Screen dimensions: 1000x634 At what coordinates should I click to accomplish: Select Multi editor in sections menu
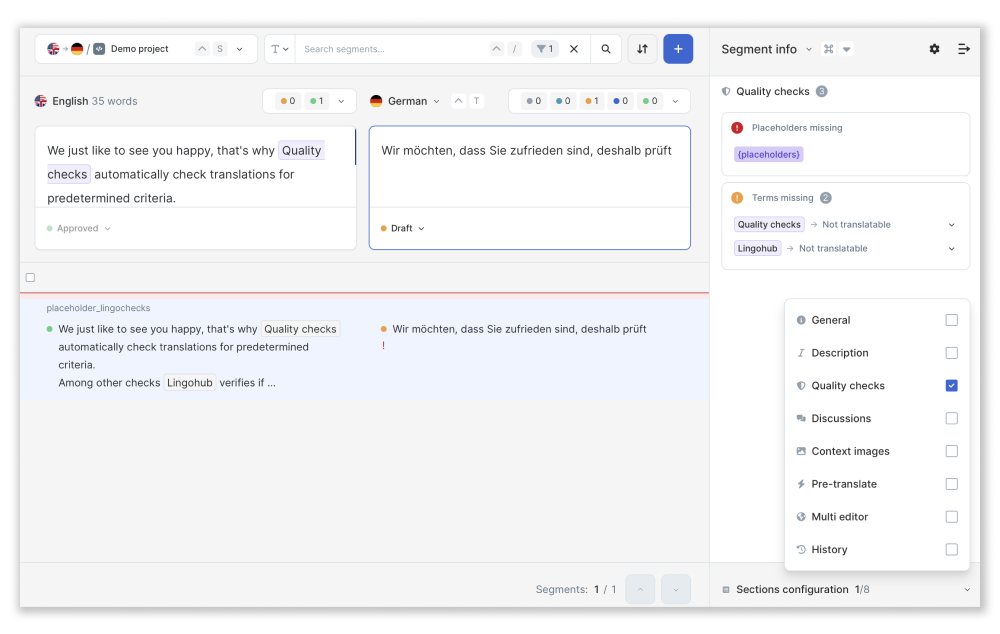coord(839,517)
